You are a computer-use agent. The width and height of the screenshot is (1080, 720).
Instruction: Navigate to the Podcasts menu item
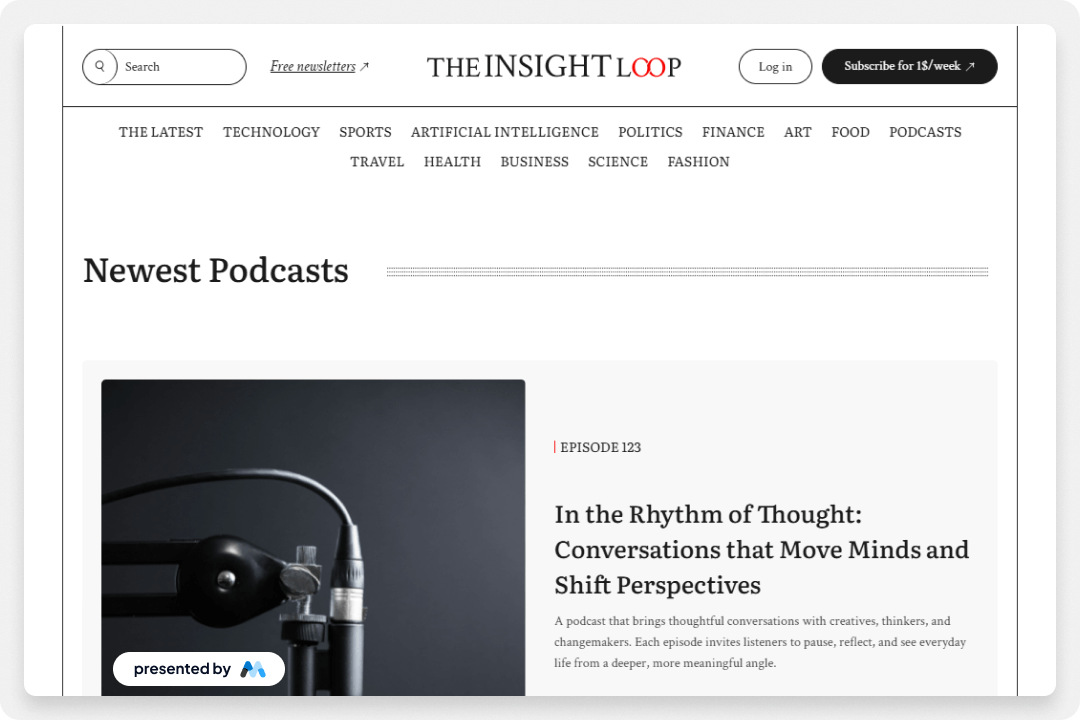[925, 132]
